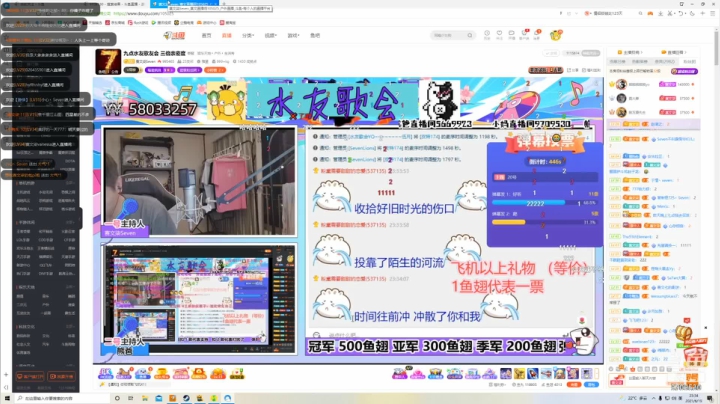
Task: Click the client download icon in header
Action: 524,35
